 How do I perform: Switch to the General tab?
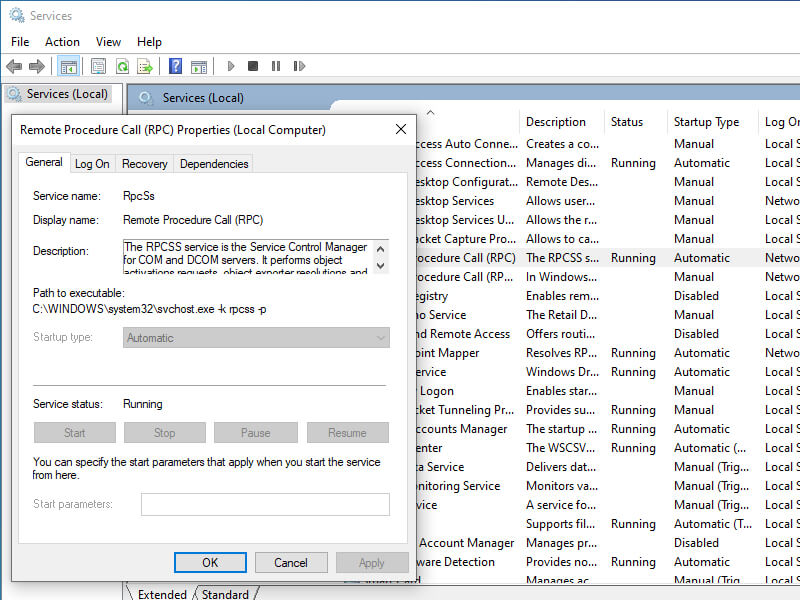[x=44, y=162]
